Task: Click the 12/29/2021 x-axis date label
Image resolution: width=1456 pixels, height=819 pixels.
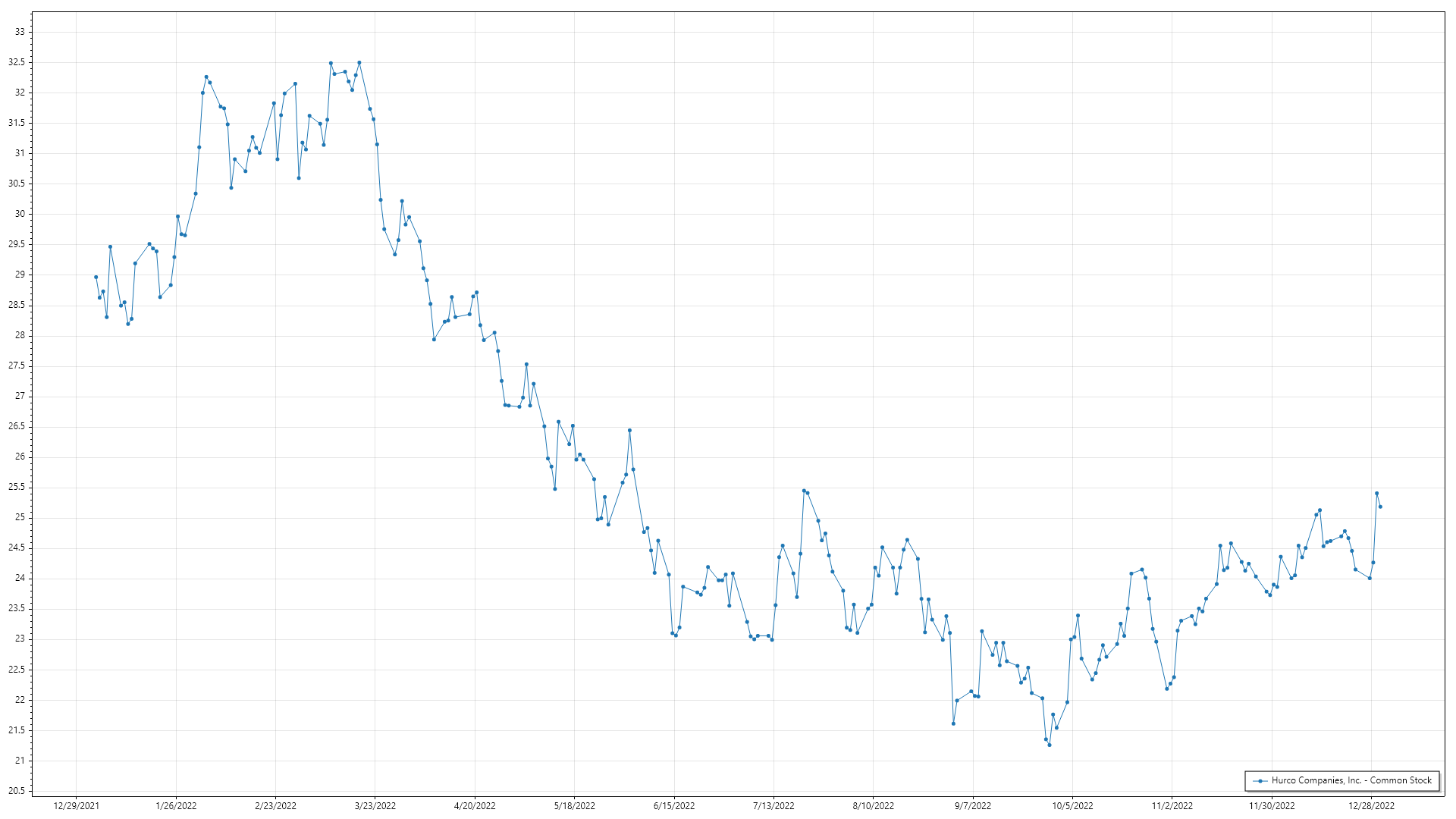Action: (77, 806)
